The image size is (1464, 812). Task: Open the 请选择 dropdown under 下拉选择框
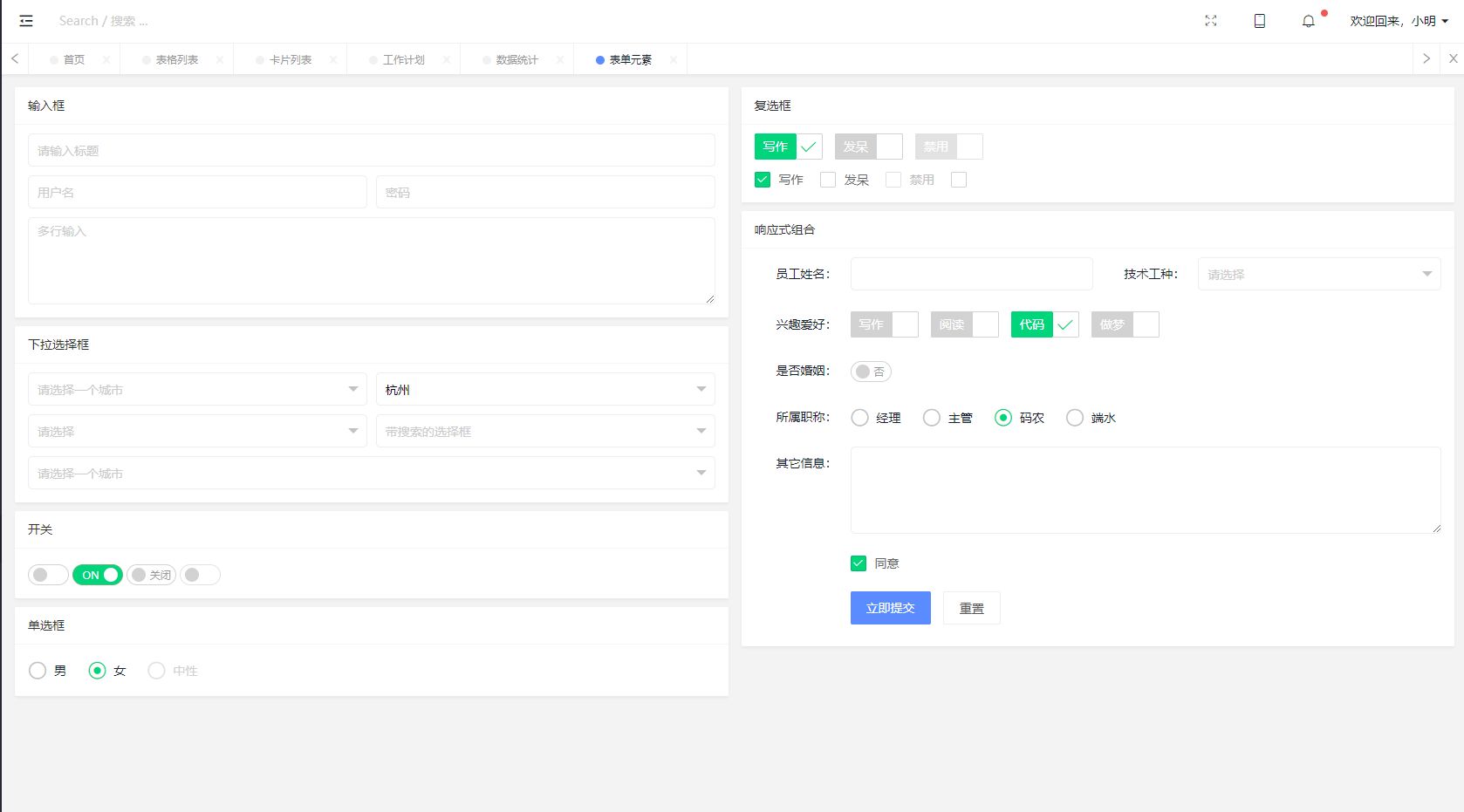click(197, 431)
